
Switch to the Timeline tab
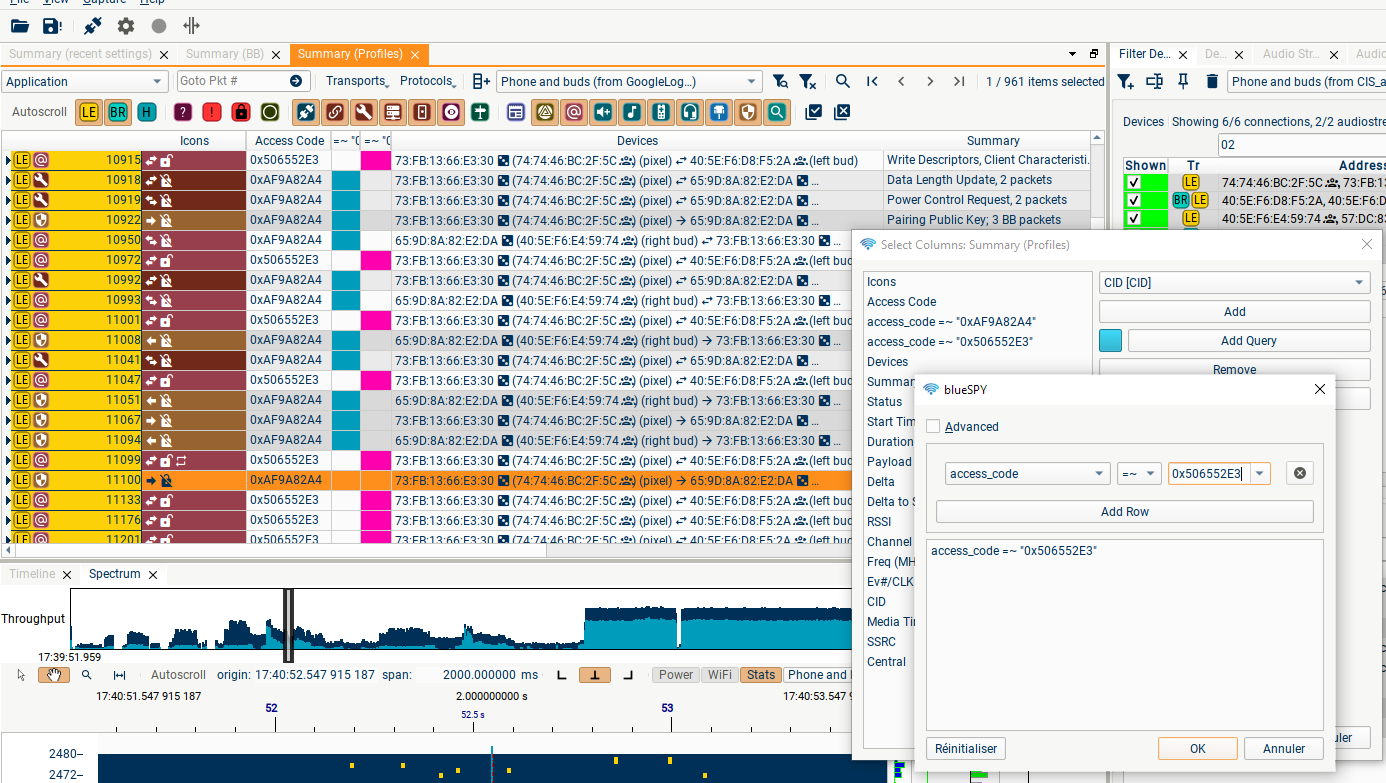coord(32,575)
